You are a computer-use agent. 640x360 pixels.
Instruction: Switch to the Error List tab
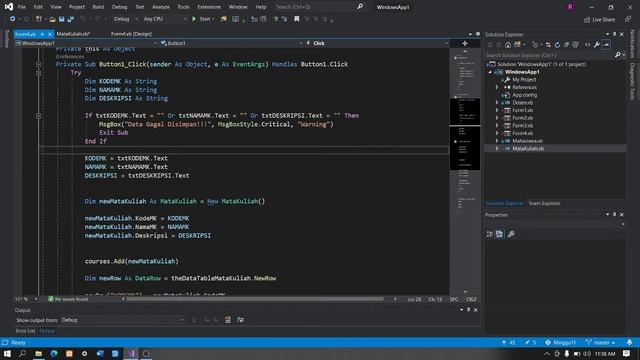pos(25,331)
